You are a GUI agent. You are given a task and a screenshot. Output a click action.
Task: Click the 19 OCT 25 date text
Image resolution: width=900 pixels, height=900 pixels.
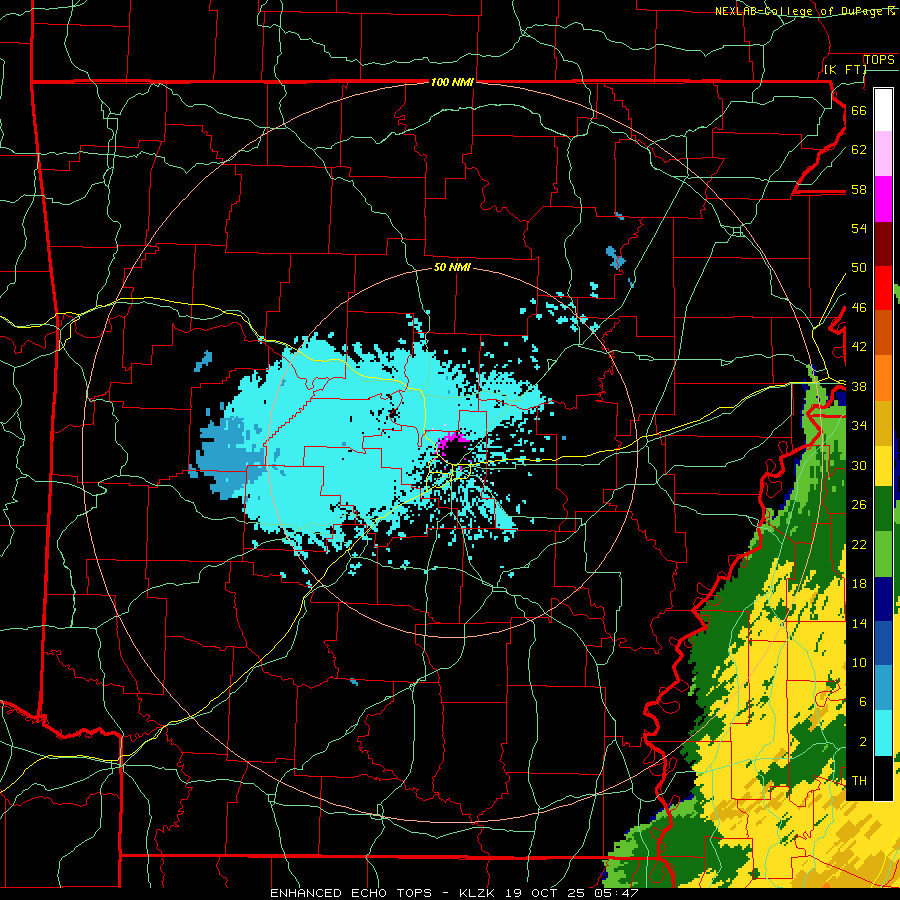point(545,893)
